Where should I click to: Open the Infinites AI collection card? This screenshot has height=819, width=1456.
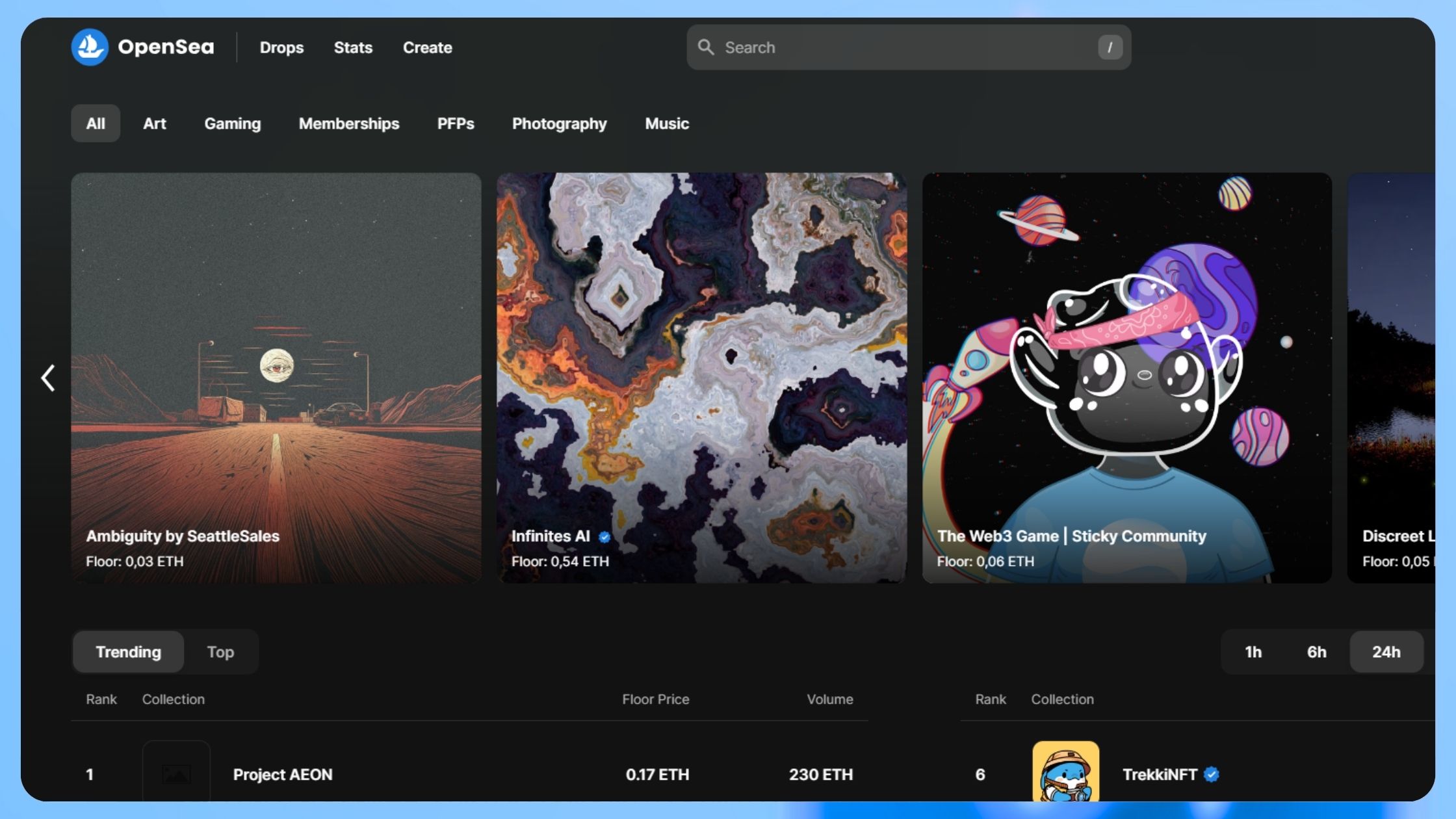(701, 378)
